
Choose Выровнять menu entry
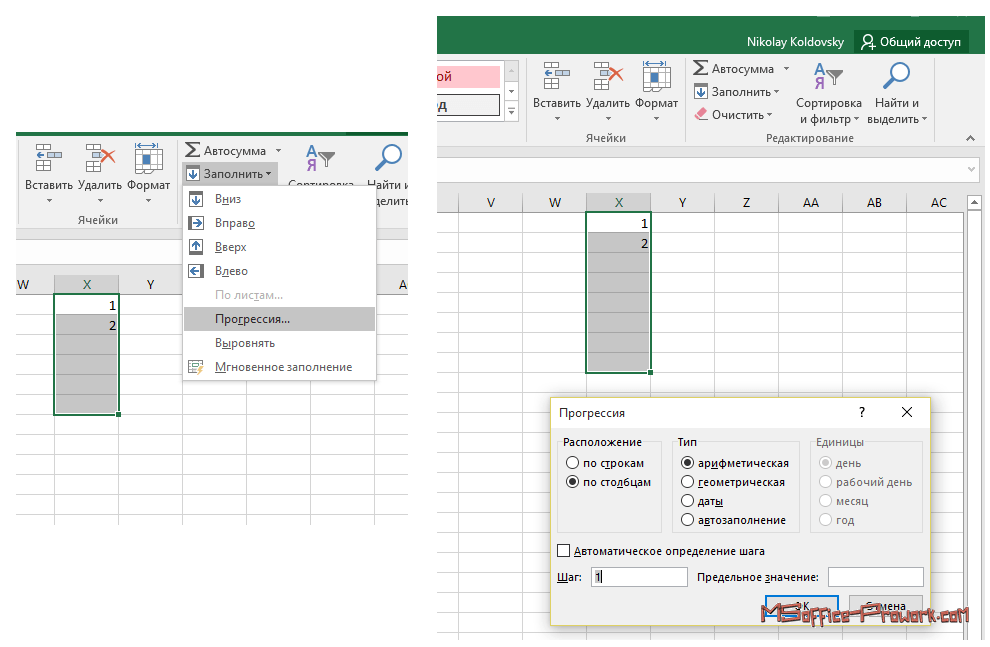[280, 343]
